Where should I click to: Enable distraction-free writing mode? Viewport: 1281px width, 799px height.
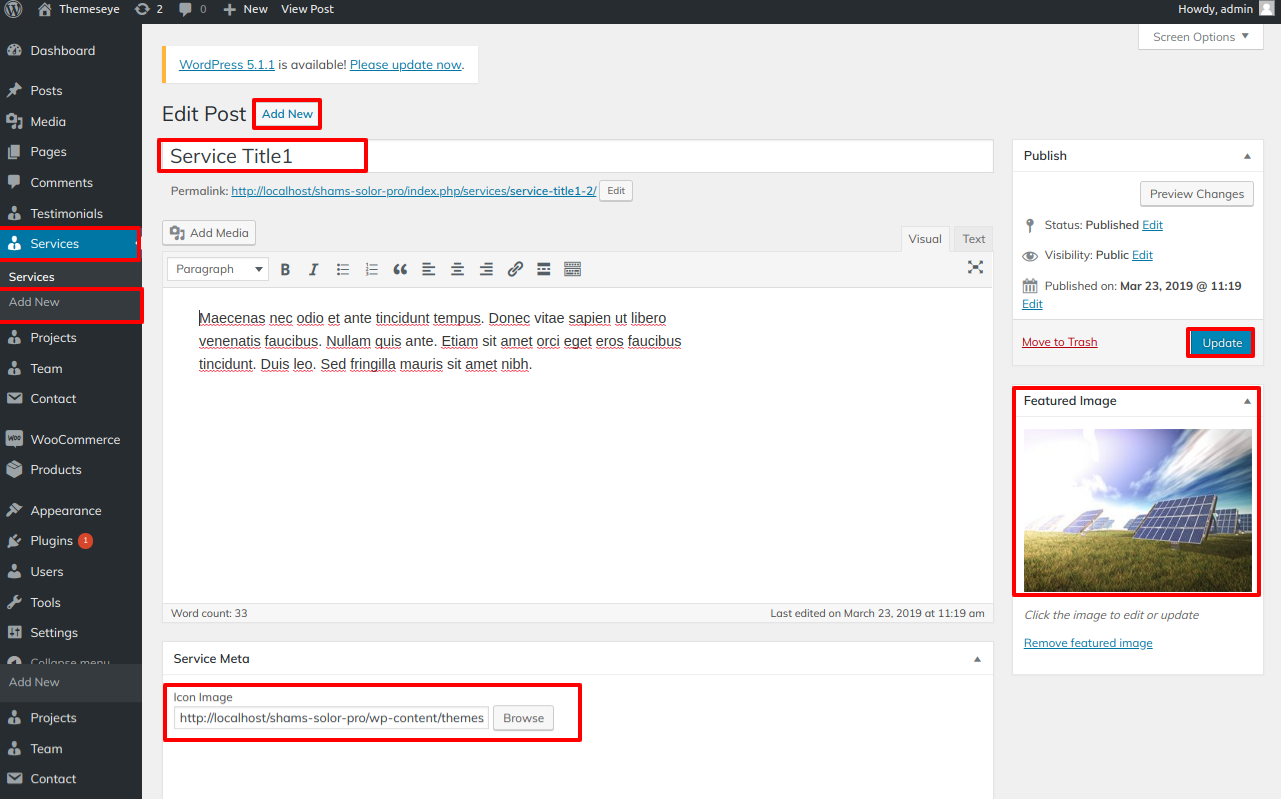[975, 267]
